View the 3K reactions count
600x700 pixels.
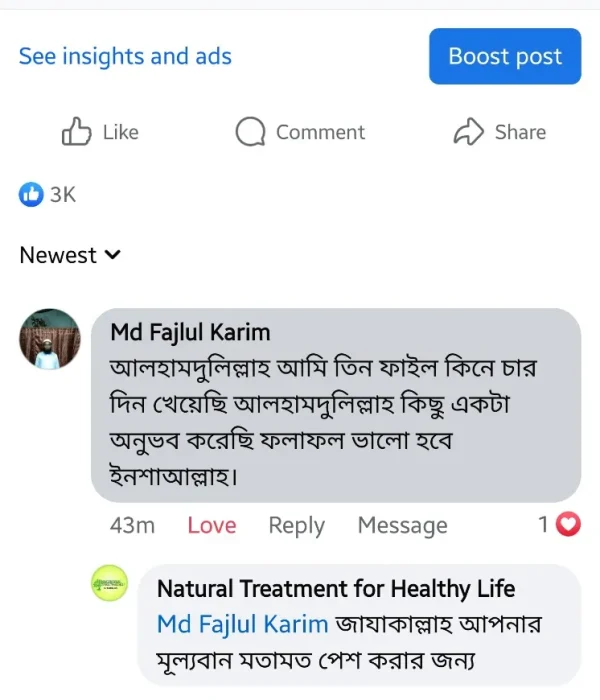point(62,194)
